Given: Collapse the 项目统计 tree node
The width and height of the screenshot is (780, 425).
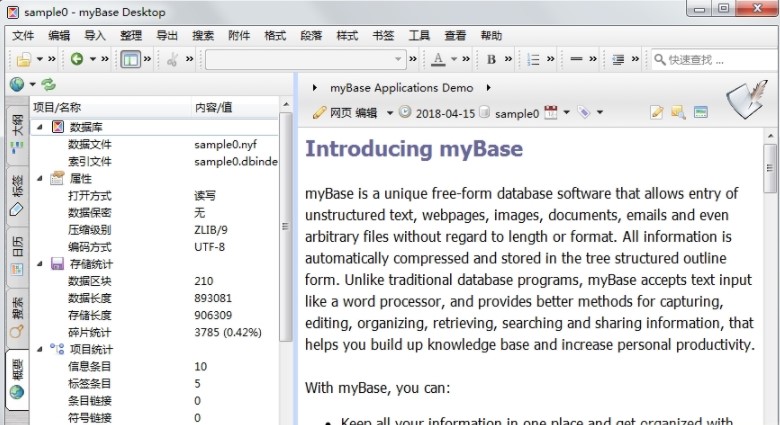Looking at the screenshot, I should click(40, 349).
